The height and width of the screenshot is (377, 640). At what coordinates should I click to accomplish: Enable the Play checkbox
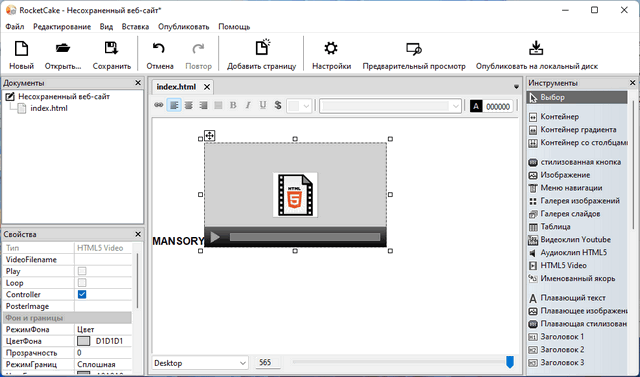(82, 271)
